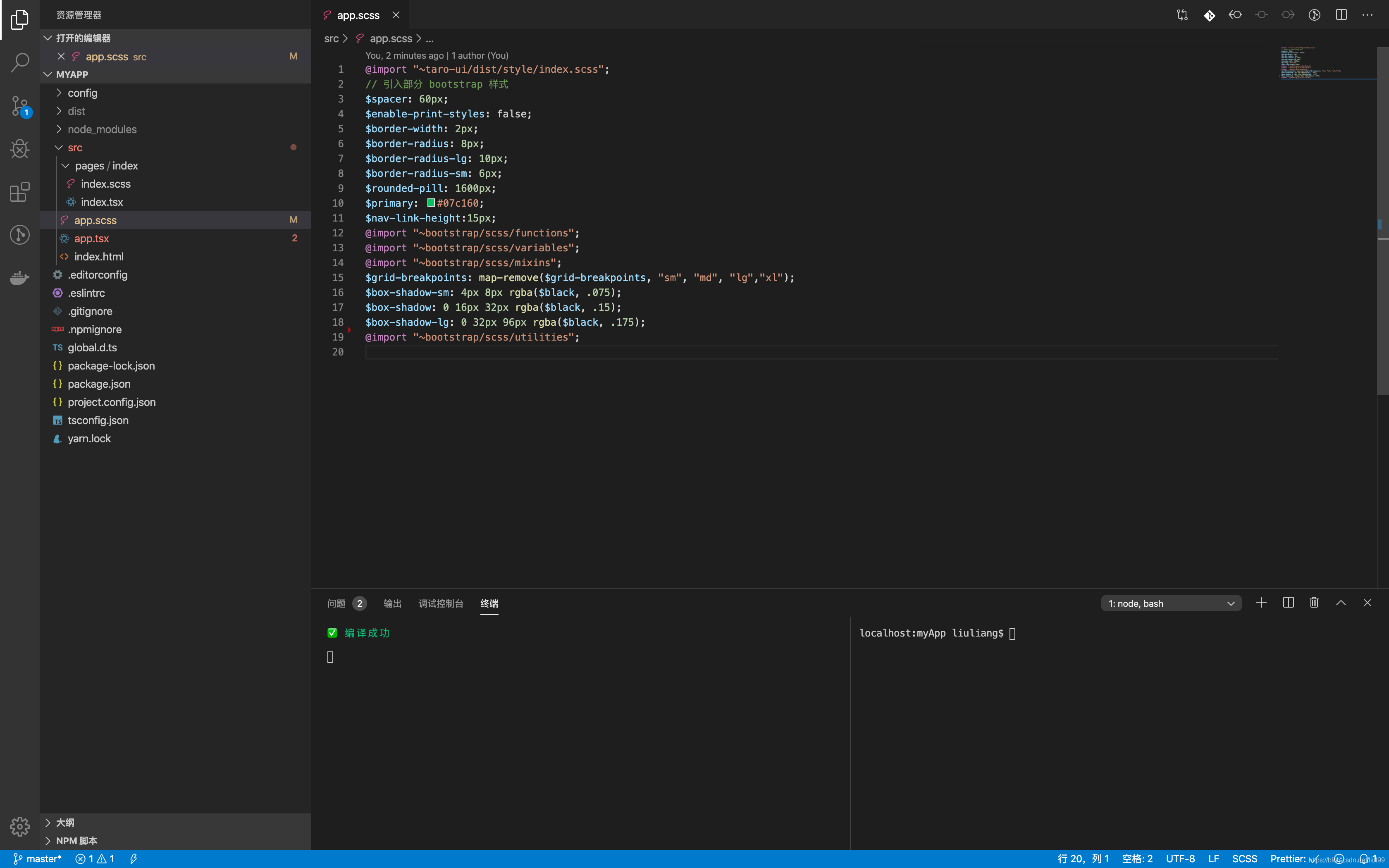
Task: Expand the node_modules folder
Action: 102,129
